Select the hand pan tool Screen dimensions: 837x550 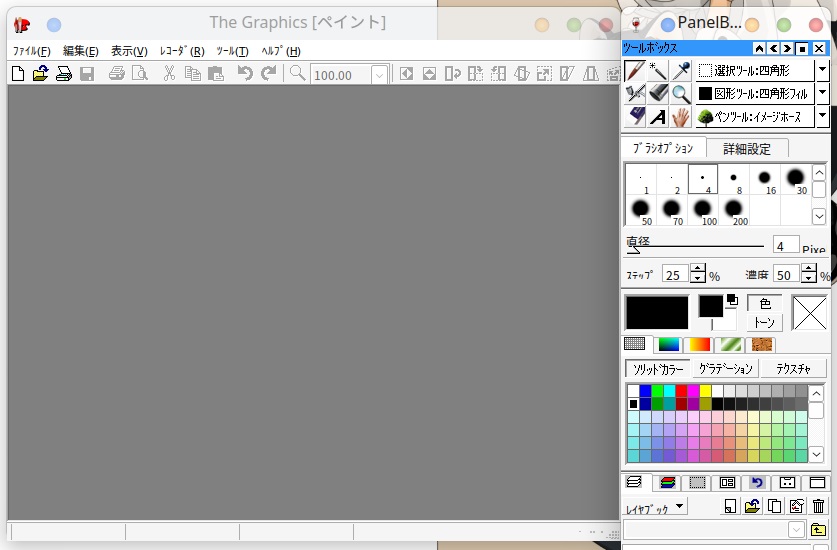[681, 117]
